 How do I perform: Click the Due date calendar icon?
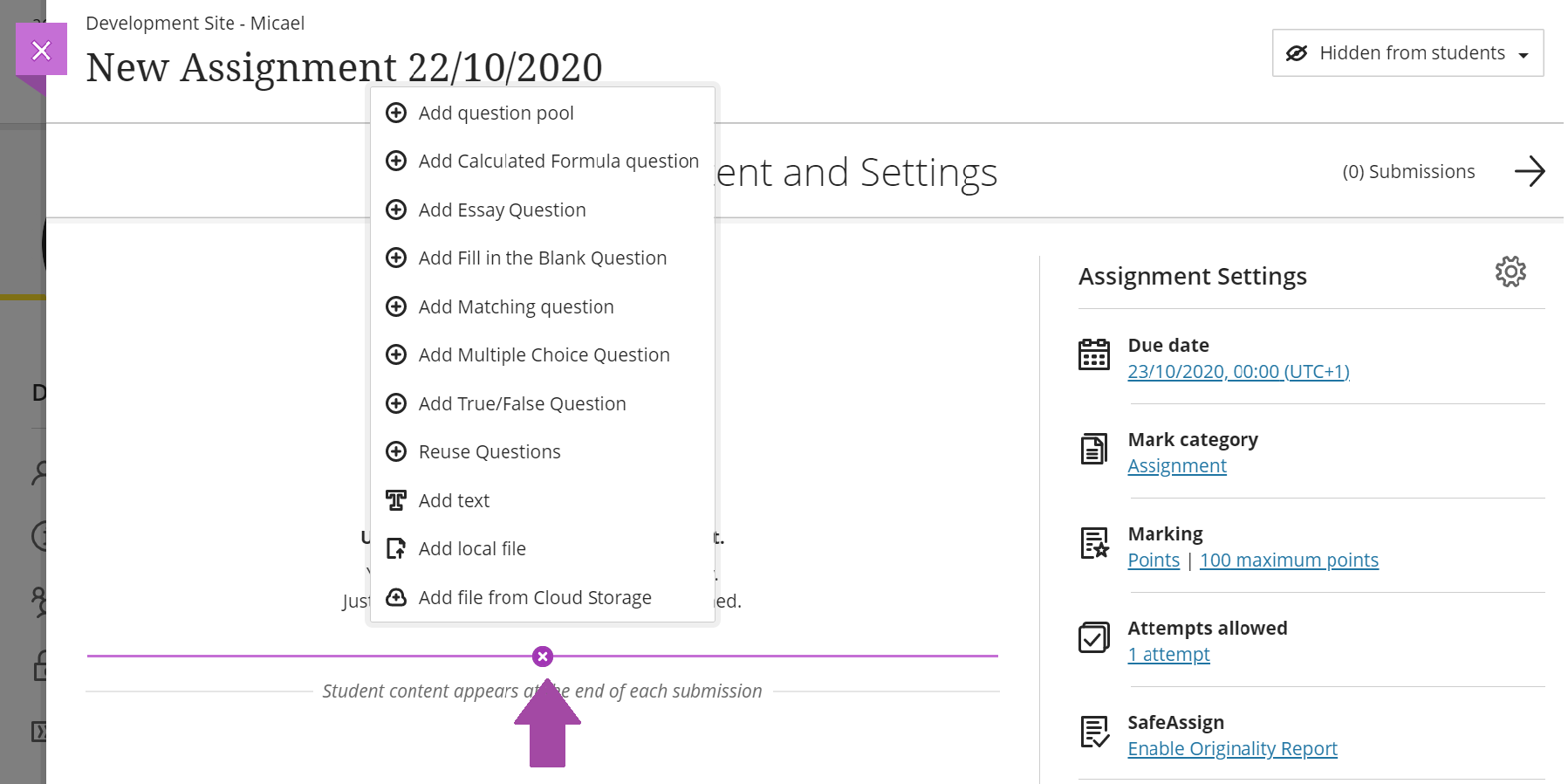pyautogui.click(x=1093, y=354)
